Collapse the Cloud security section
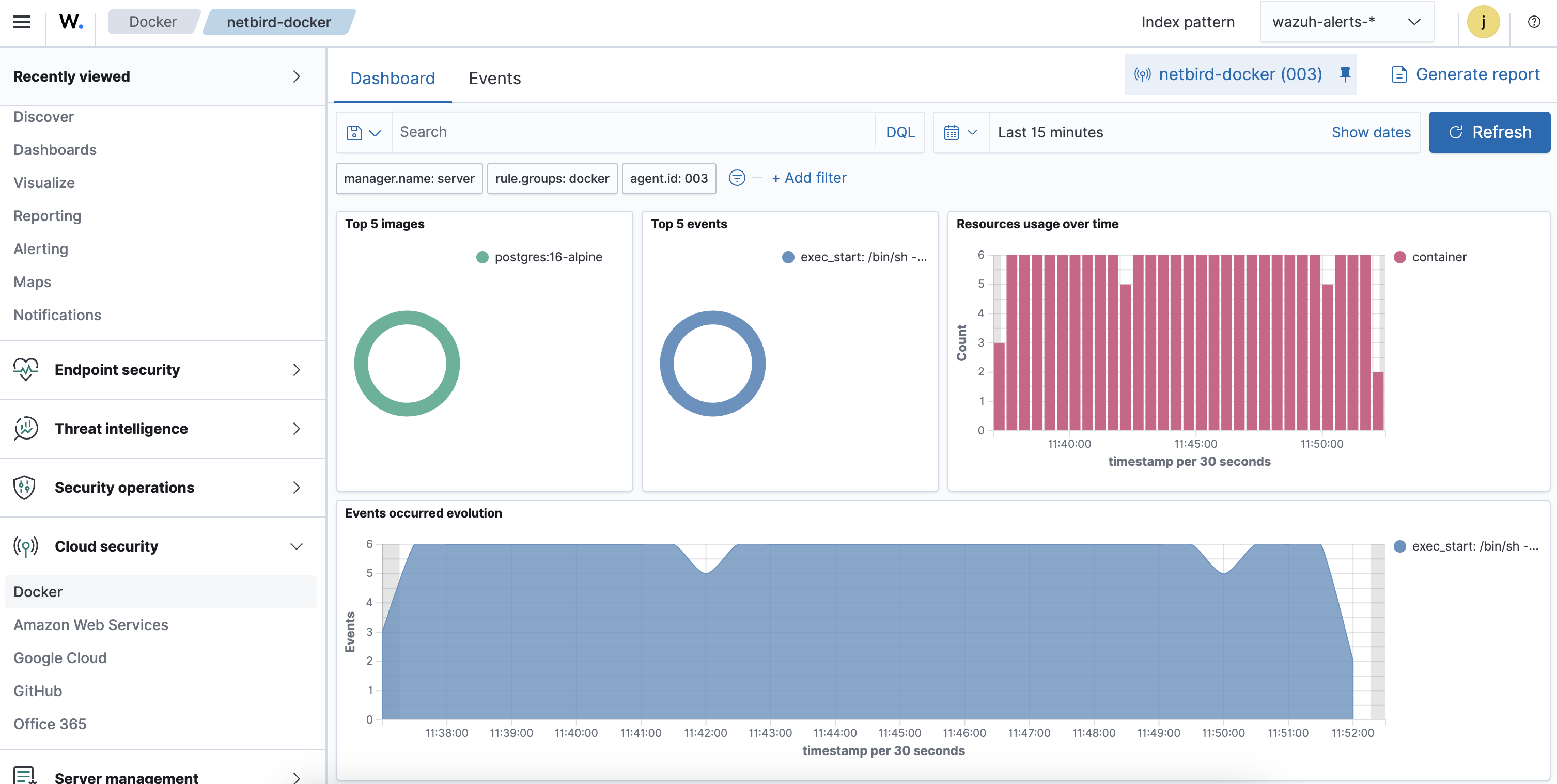The image size is (1557, 784). pos(296,546)
